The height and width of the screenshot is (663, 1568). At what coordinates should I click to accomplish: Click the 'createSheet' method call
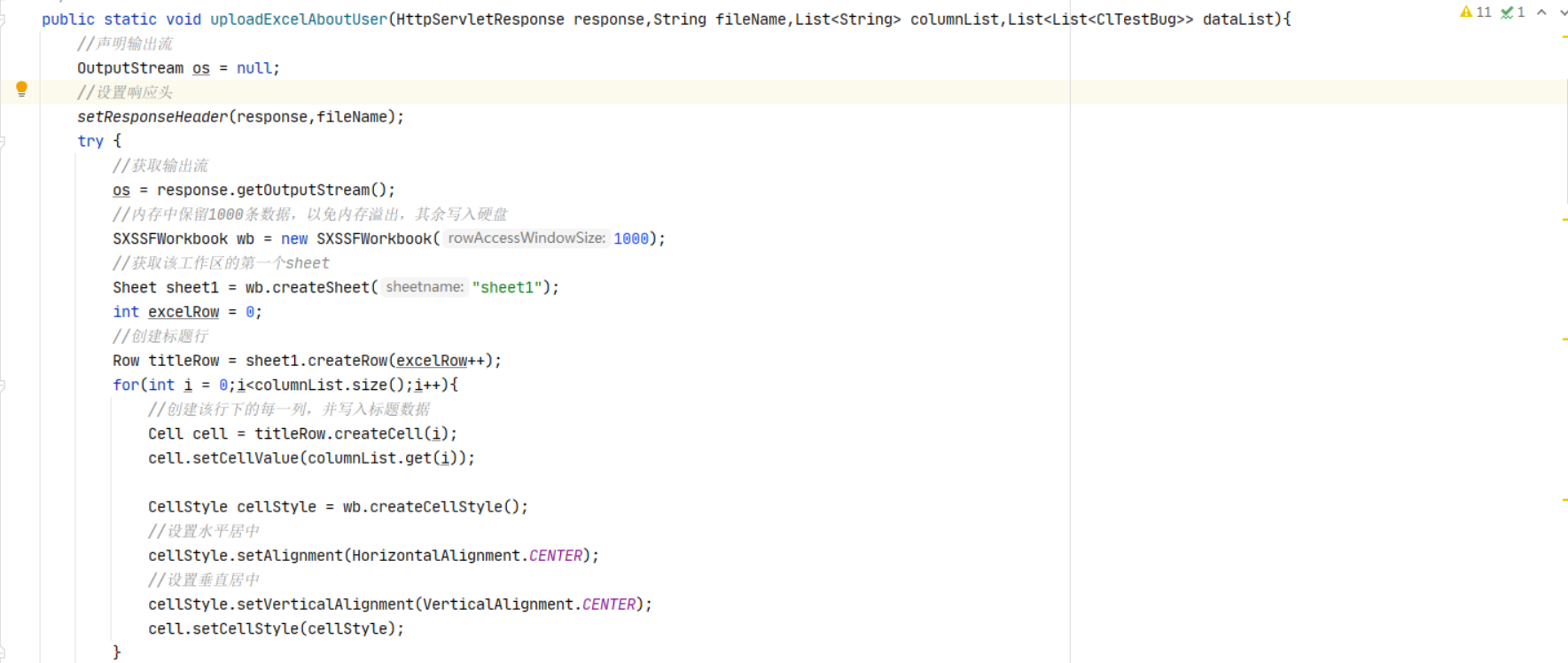tap(321, 287)
